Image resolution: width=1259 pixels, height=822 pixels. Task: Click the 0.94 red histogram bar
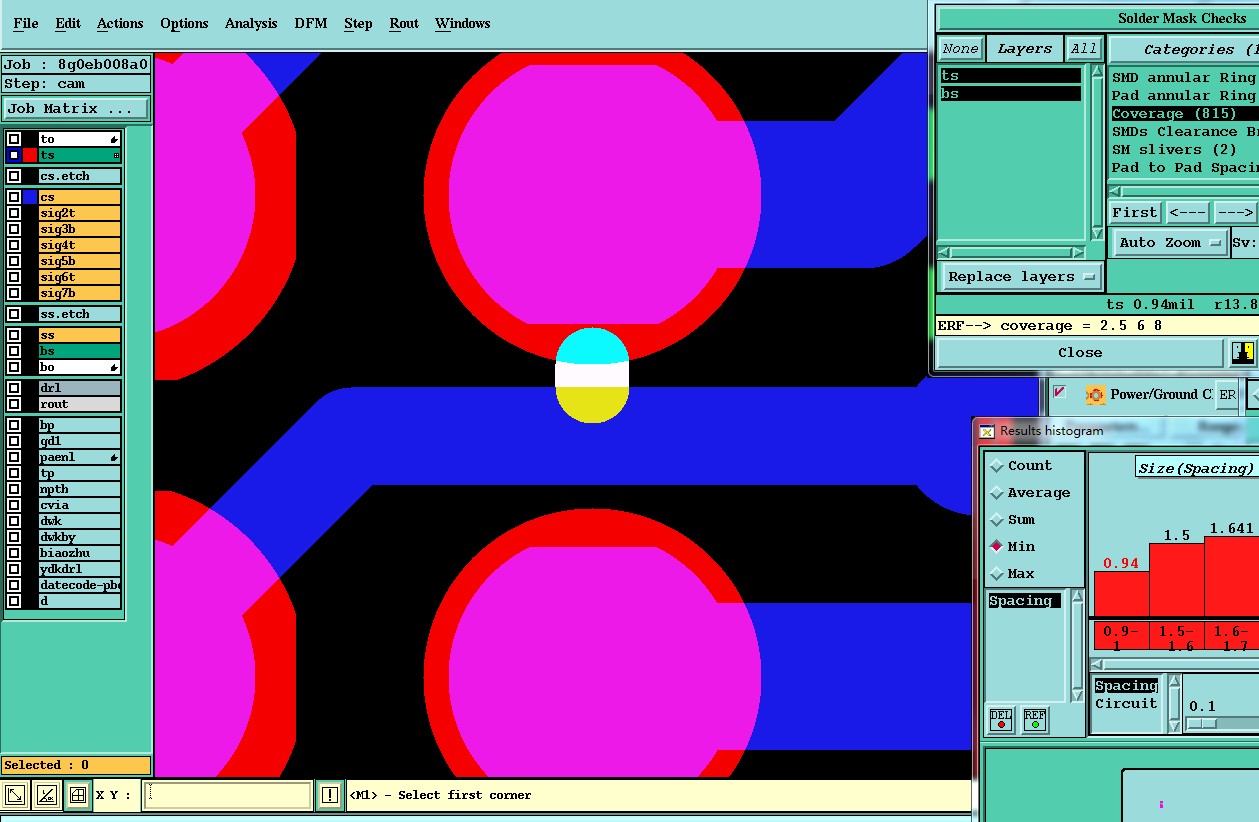(x=1121, y=593)
